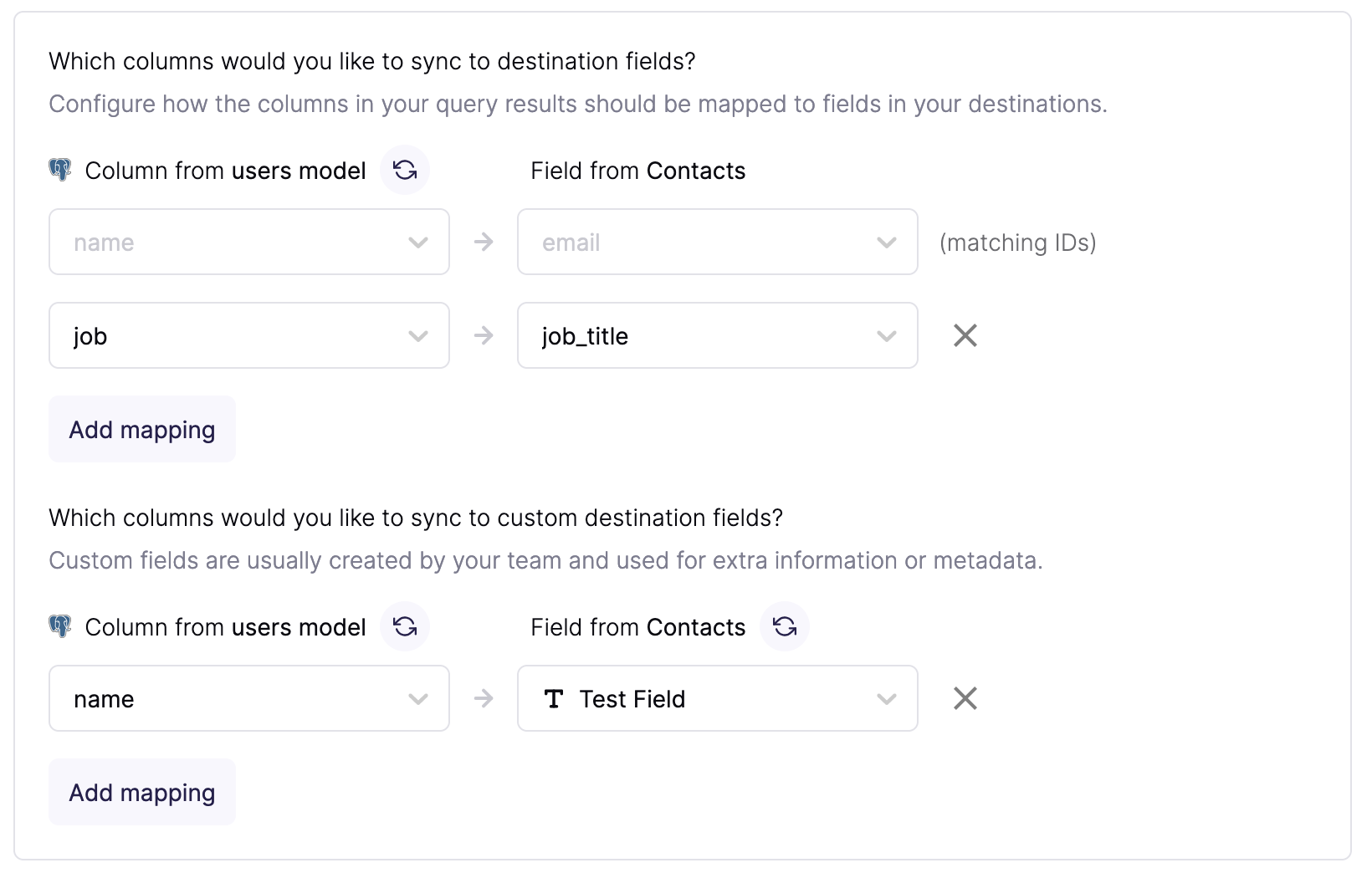Open the Test Field destination dropdown
The height and width of the screenshot is (873, 1372).
[718, 698]
